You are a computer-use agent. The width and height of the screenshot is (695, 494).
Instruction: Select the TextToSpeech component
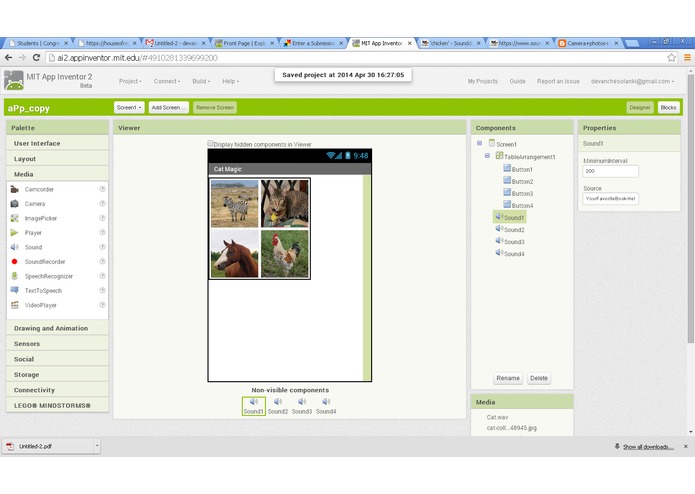(43, 291)
